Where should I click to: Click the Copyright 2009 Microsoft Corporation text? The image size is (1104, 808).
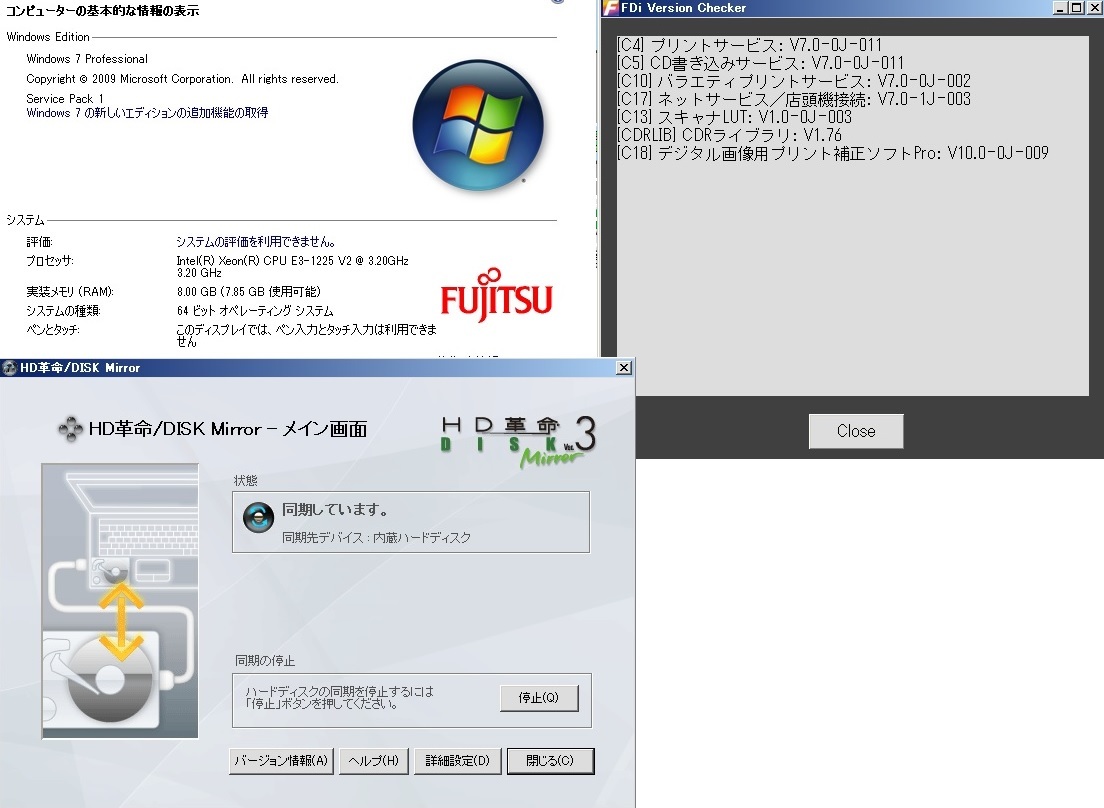[x=182, y=79]
